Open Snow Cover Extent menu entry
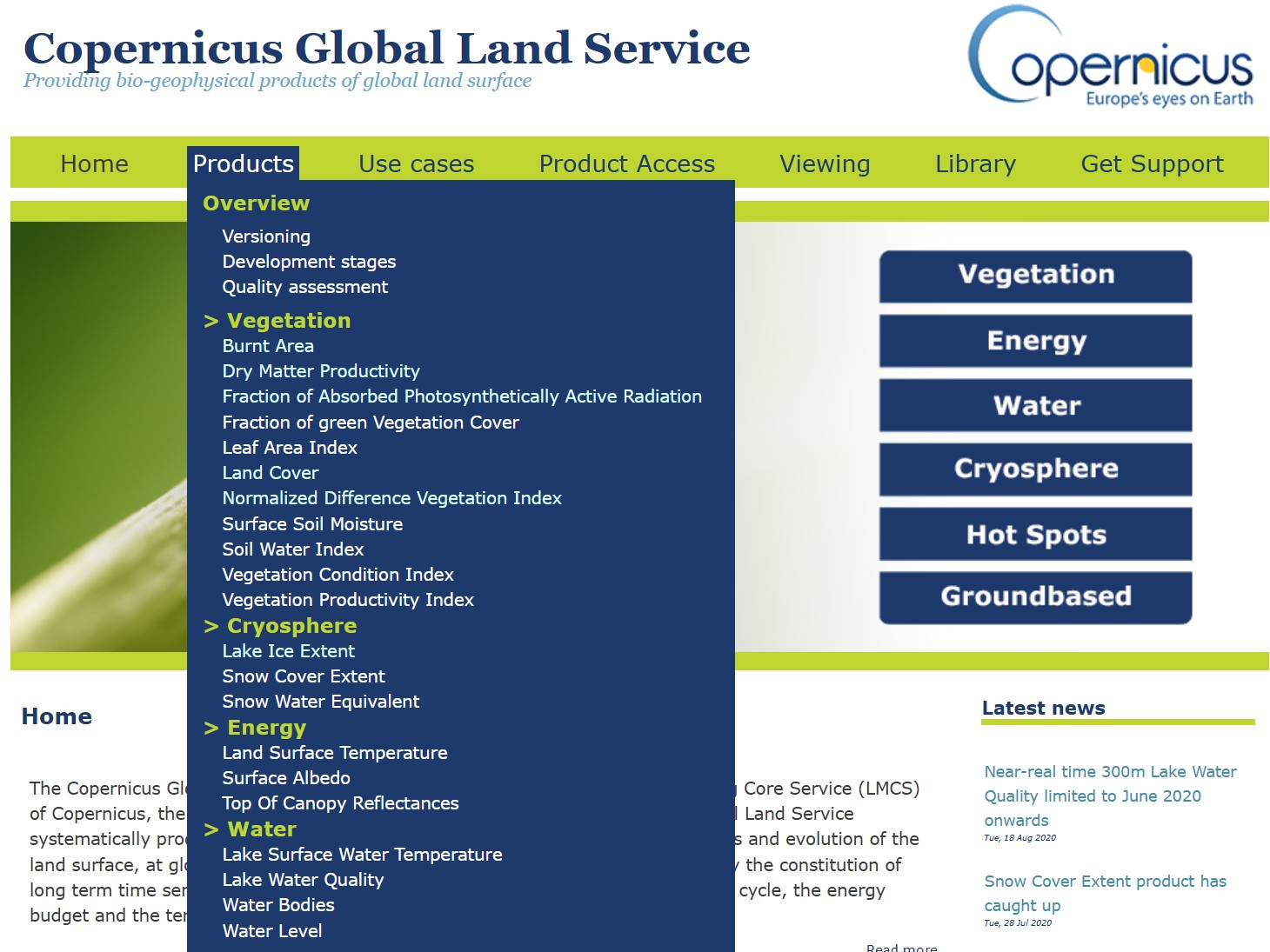The height and width of the screenshot is (952, 1270). click(304, 676)
